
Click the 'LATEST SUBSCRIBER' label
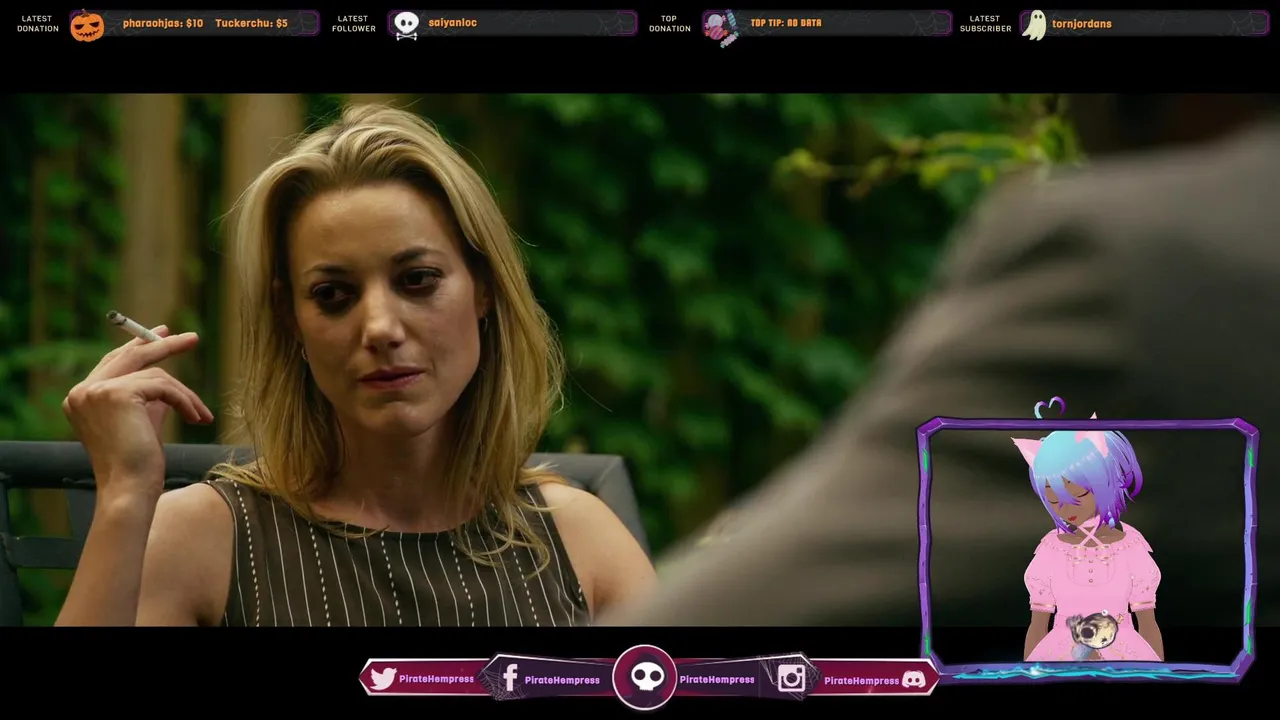985,23
